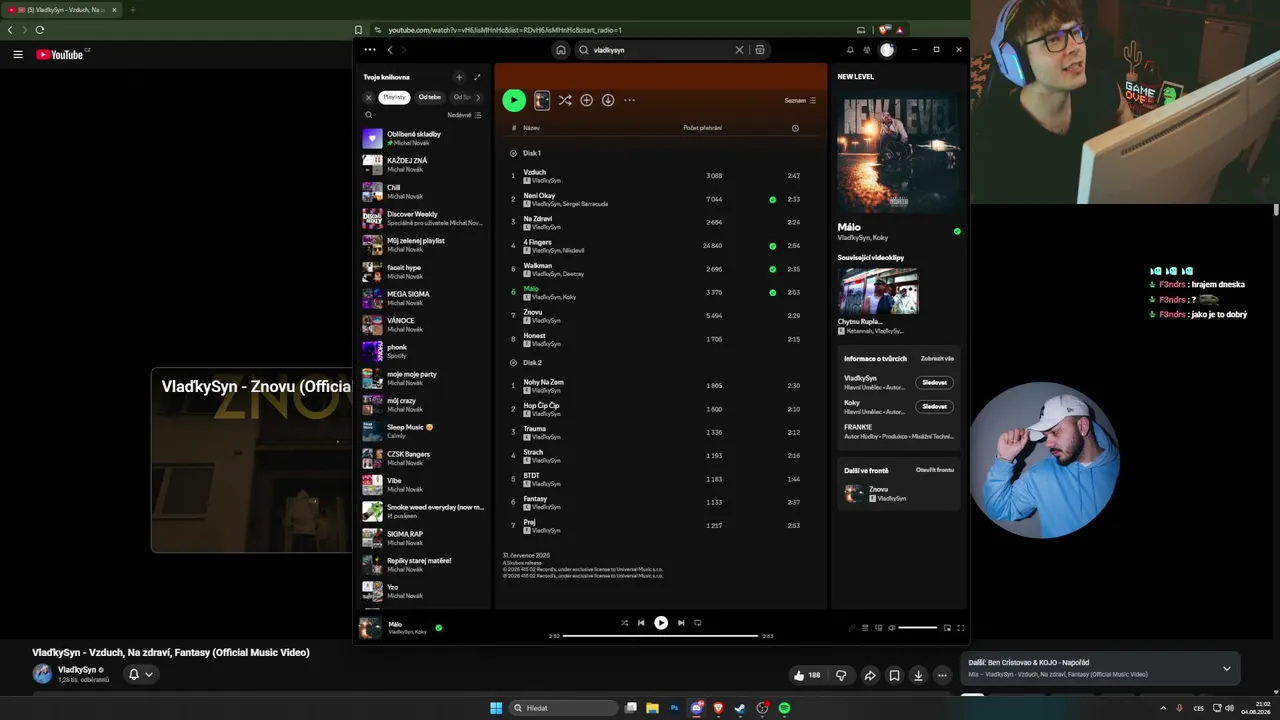The width and height of the screenshot is (1280, 720).
Task: Play the New Level album with green button
Action: pos(514,100)
